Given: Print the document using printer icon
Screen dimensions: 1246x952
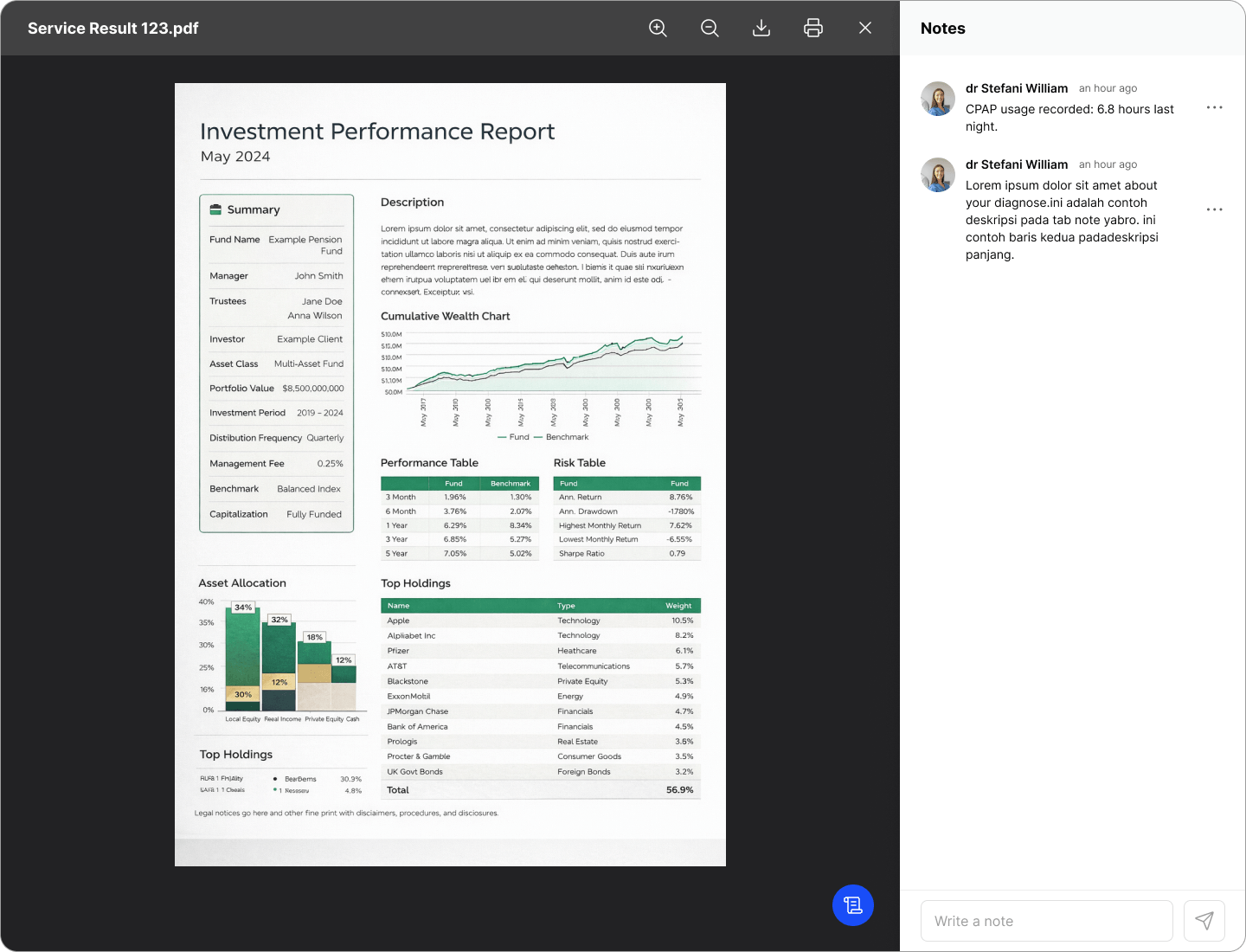Looking at the screenshot, I should coord(813,29).
